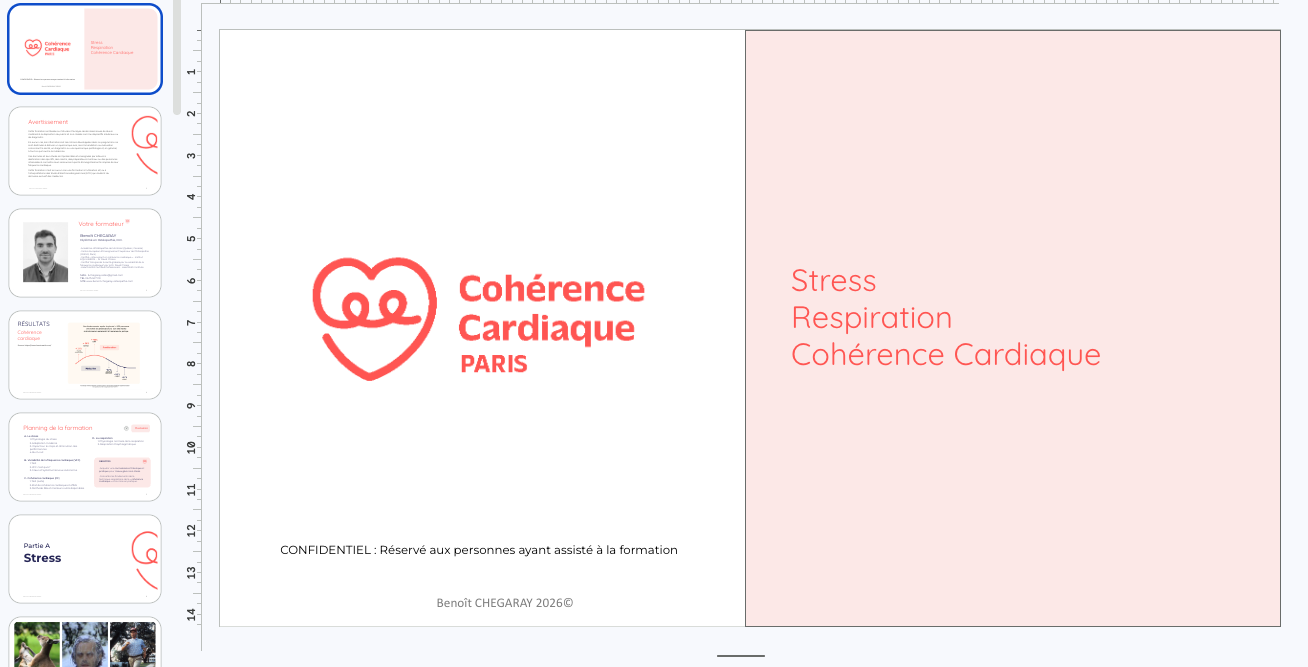
Task: Click the filmstrip vertical scrollbar
Action: click(x=177, y=57)
